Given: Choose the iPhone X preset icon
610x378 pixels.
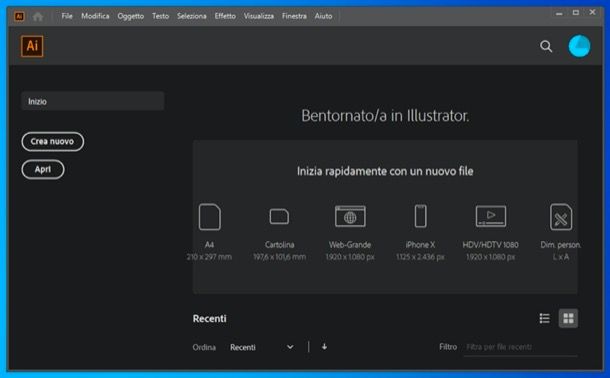Looking at the screenshot, I should pyautogui.click(x=421, y=216).
